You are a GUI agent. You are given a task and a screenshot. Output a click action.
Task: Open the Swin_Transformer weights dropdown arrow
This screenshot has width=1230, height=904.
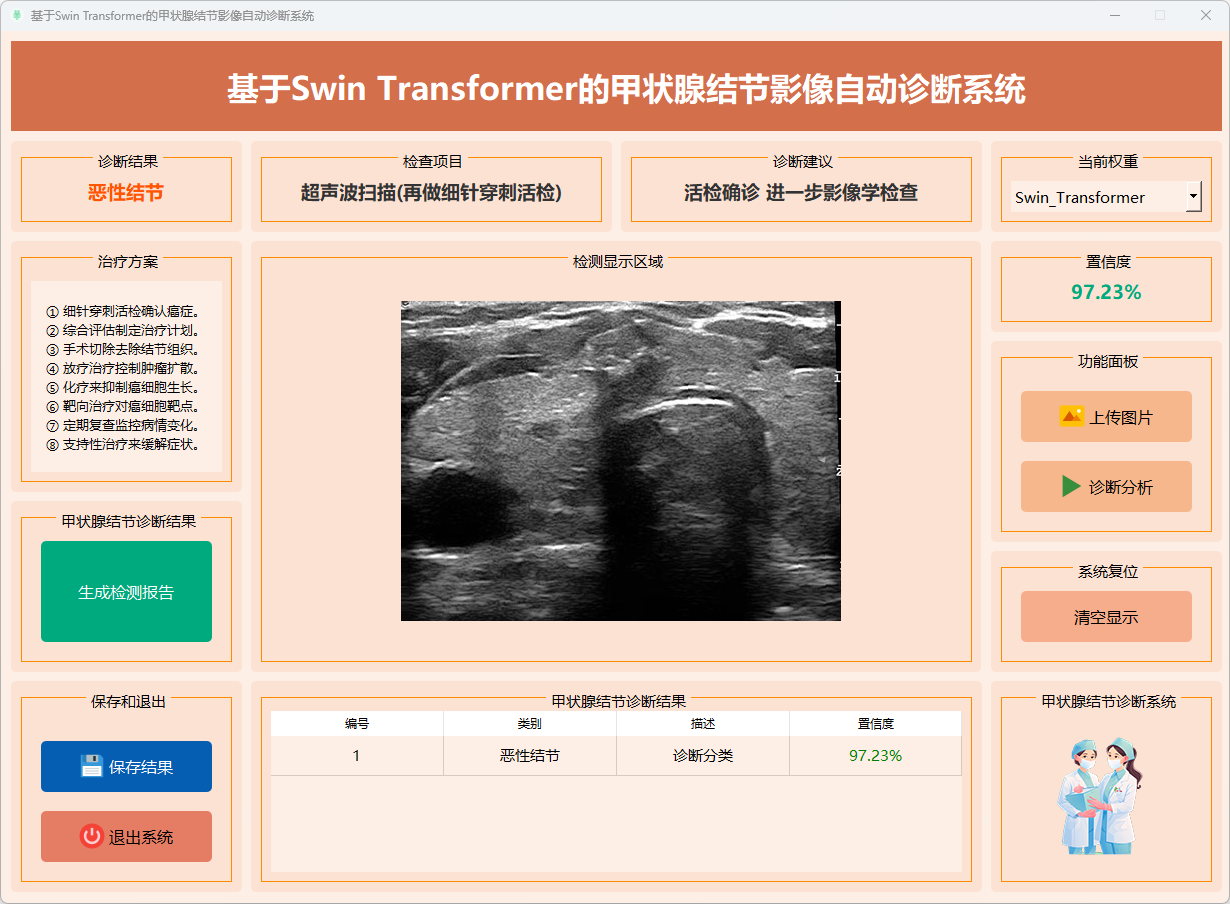tap(1193, 197)
